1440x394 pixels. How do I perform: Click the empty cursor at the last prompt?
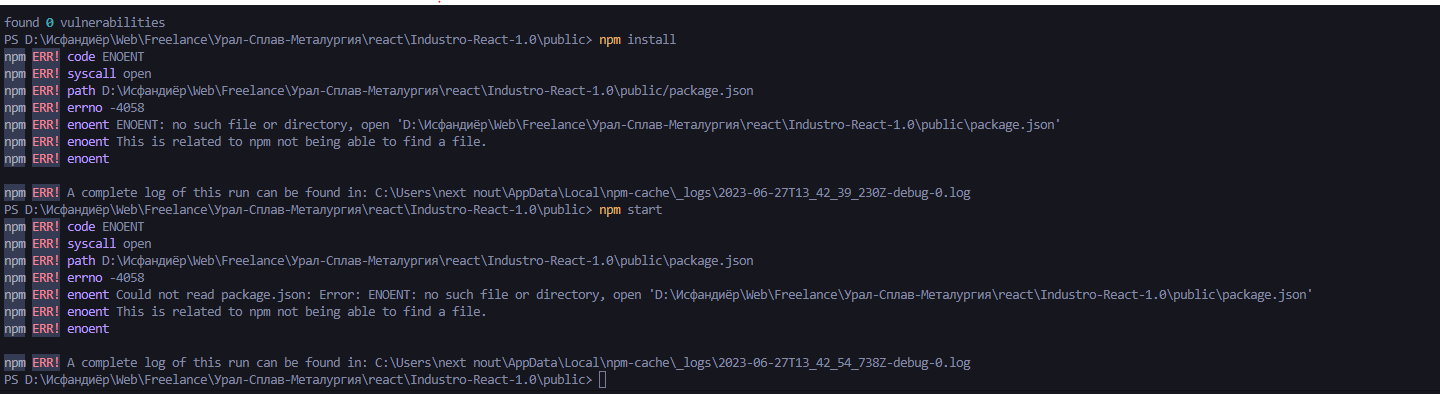pyautogui.click(x=602, y=380)
